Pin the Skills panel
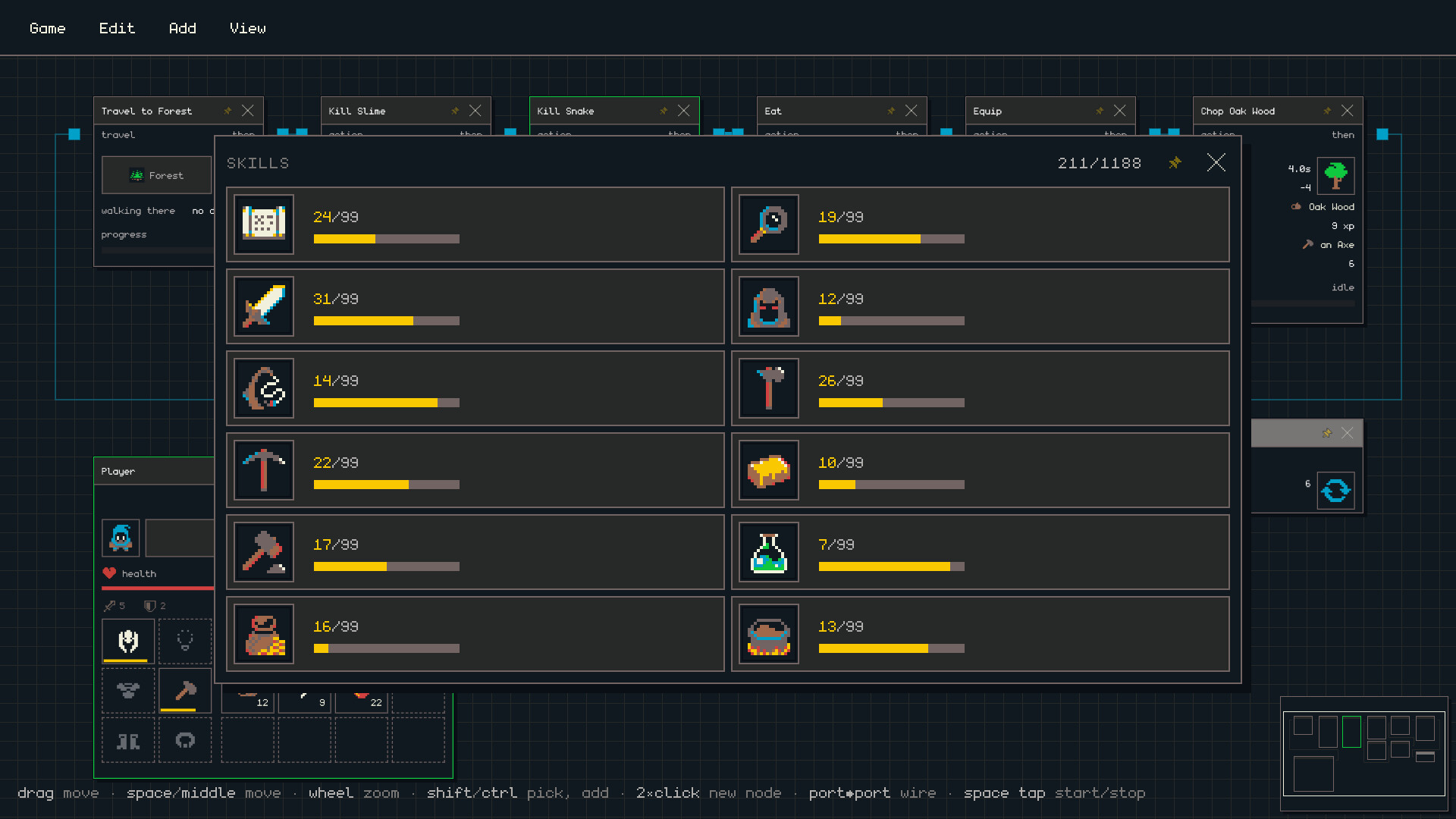Viewport: 1456px width, 819px height. coord(1175,162)
